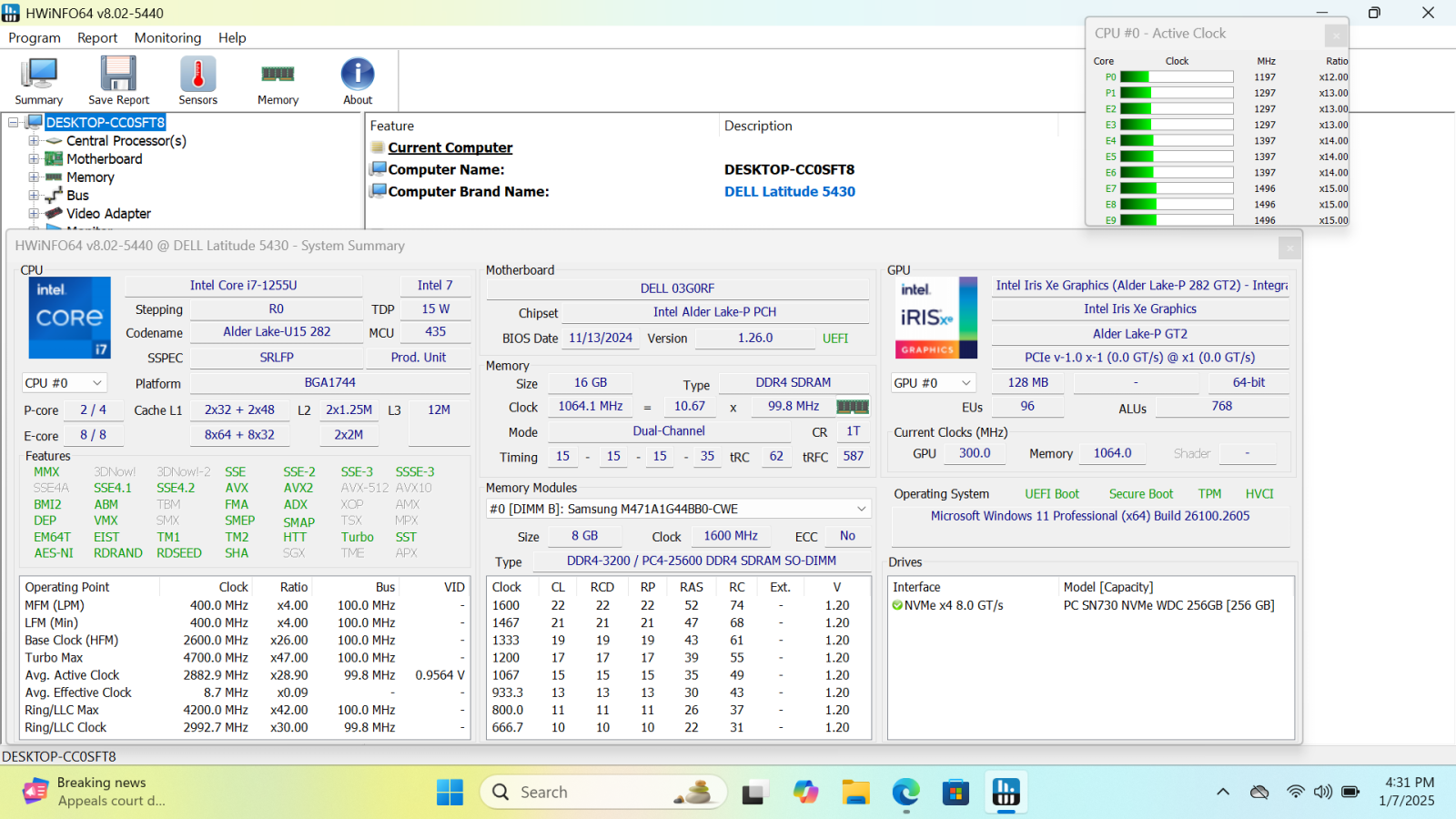
Task: Click the HWiNFO taskbar icon
Action: point(1006,793)
